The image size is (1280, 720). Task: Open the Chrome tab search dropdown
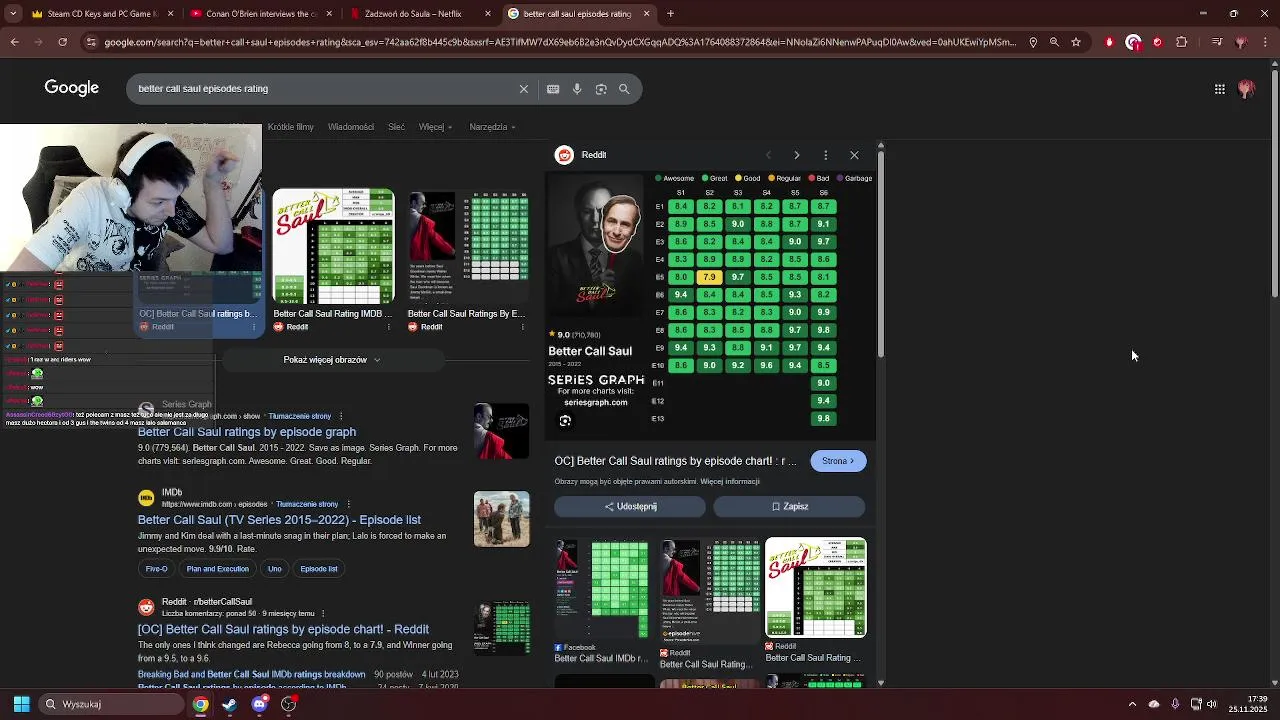point(12,14)
